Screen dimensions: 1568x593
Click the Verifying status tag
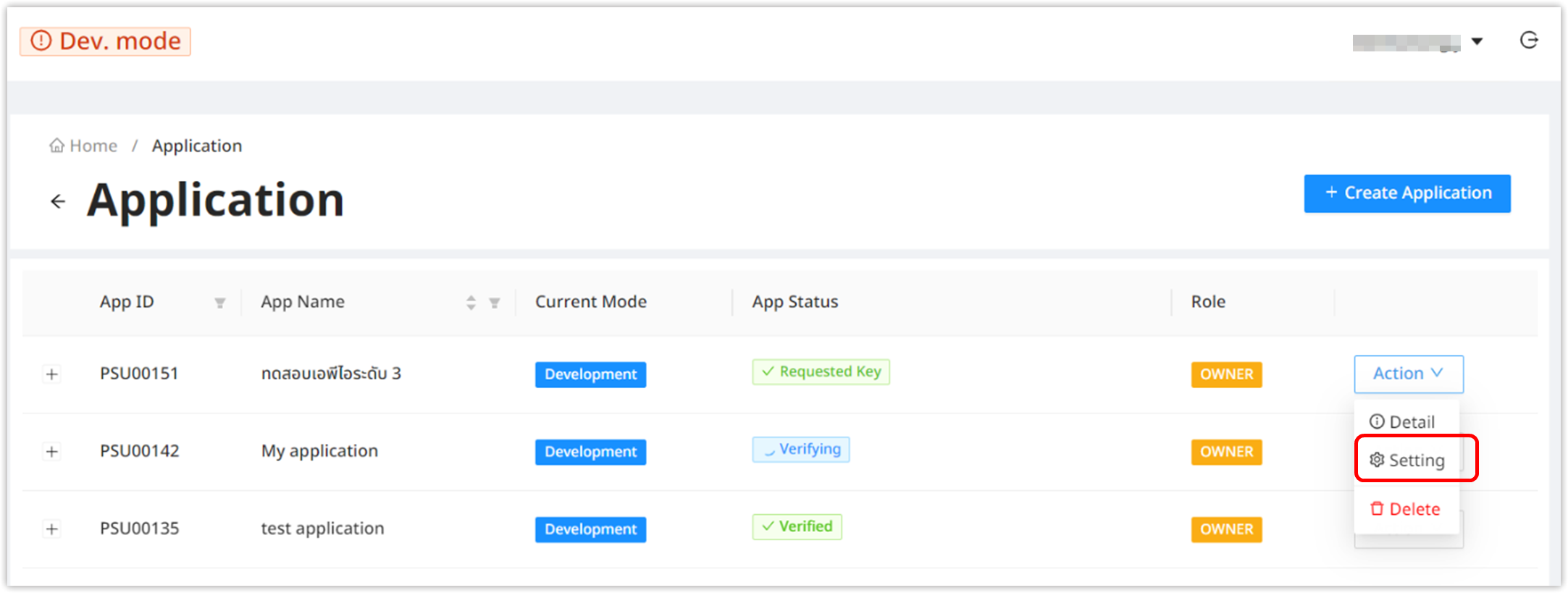(x=800, y=450)
